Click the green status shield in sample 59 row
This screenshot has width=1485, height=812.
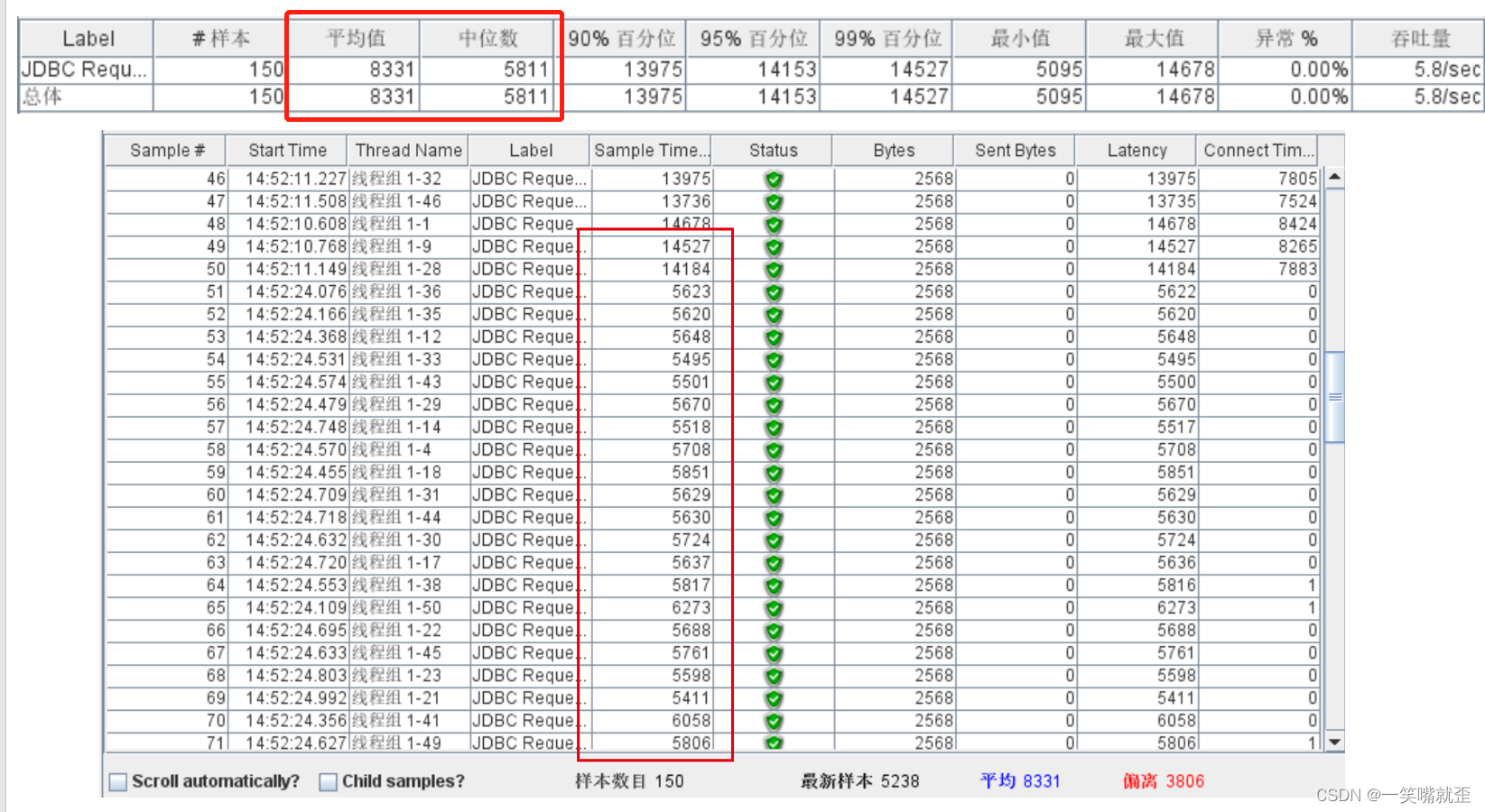point(774,473)
